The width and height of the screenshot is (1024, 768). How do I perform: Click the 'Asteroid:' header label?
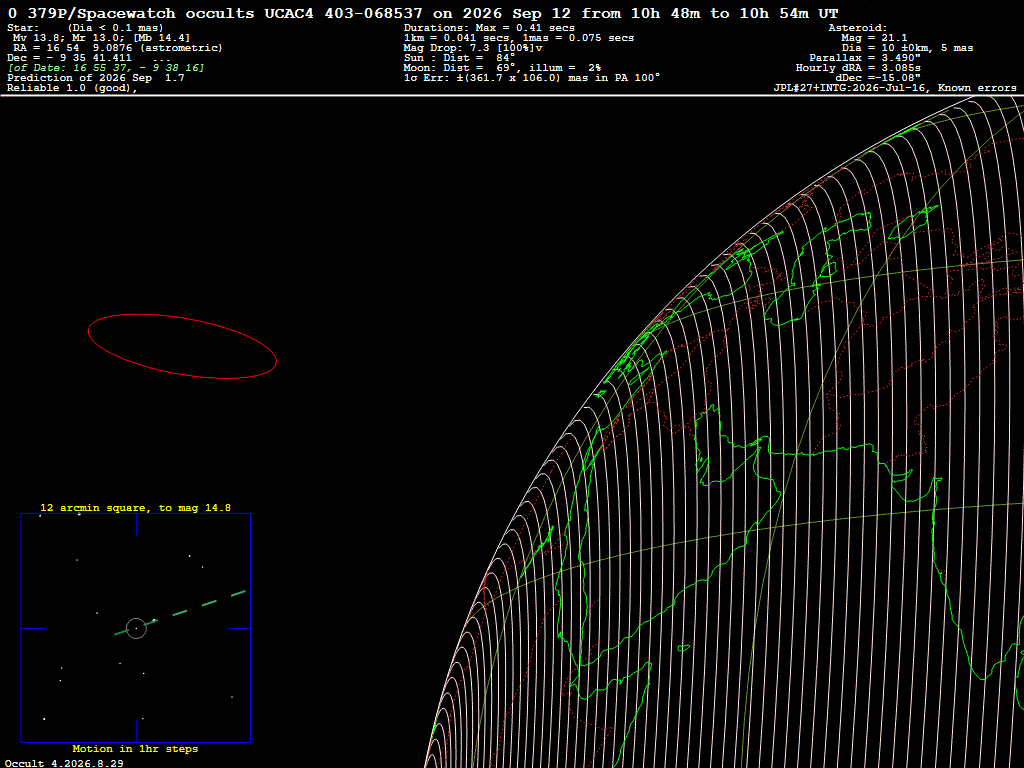pos(857,28)
